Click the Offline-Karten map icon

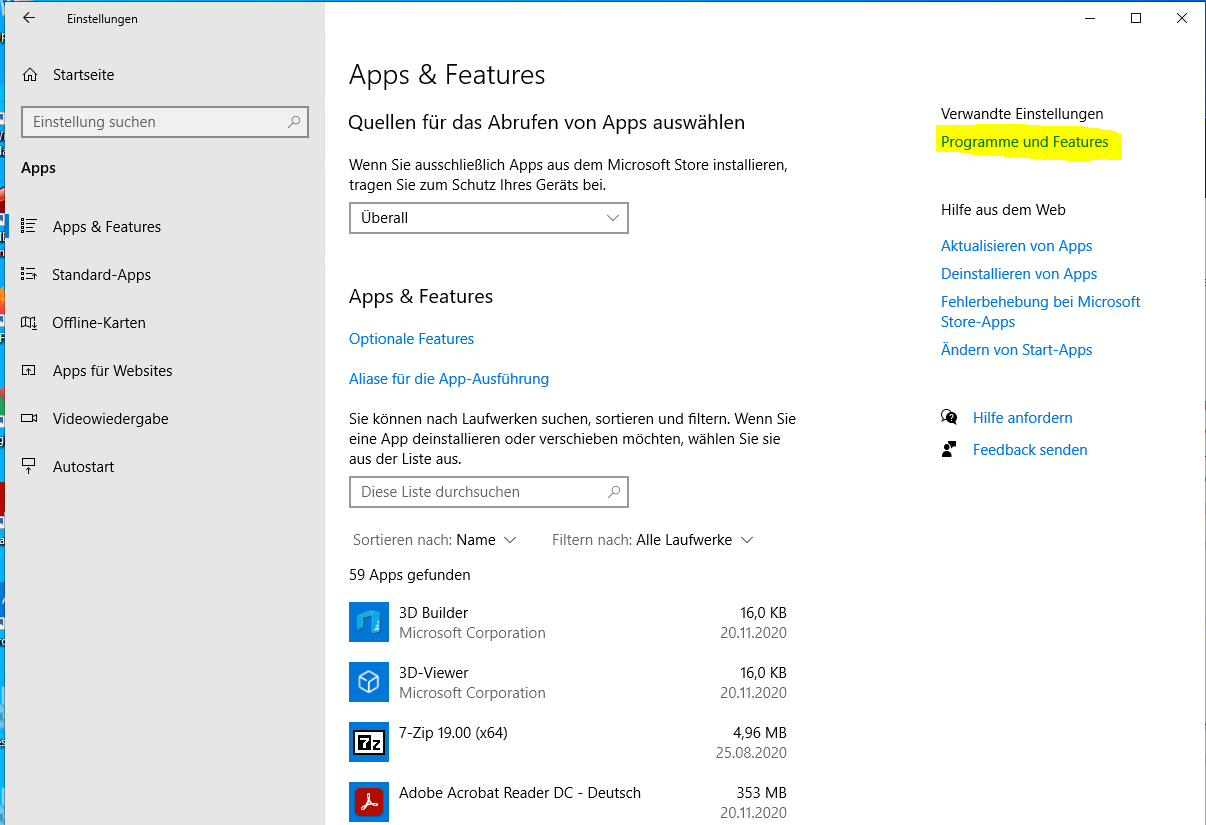29,323
